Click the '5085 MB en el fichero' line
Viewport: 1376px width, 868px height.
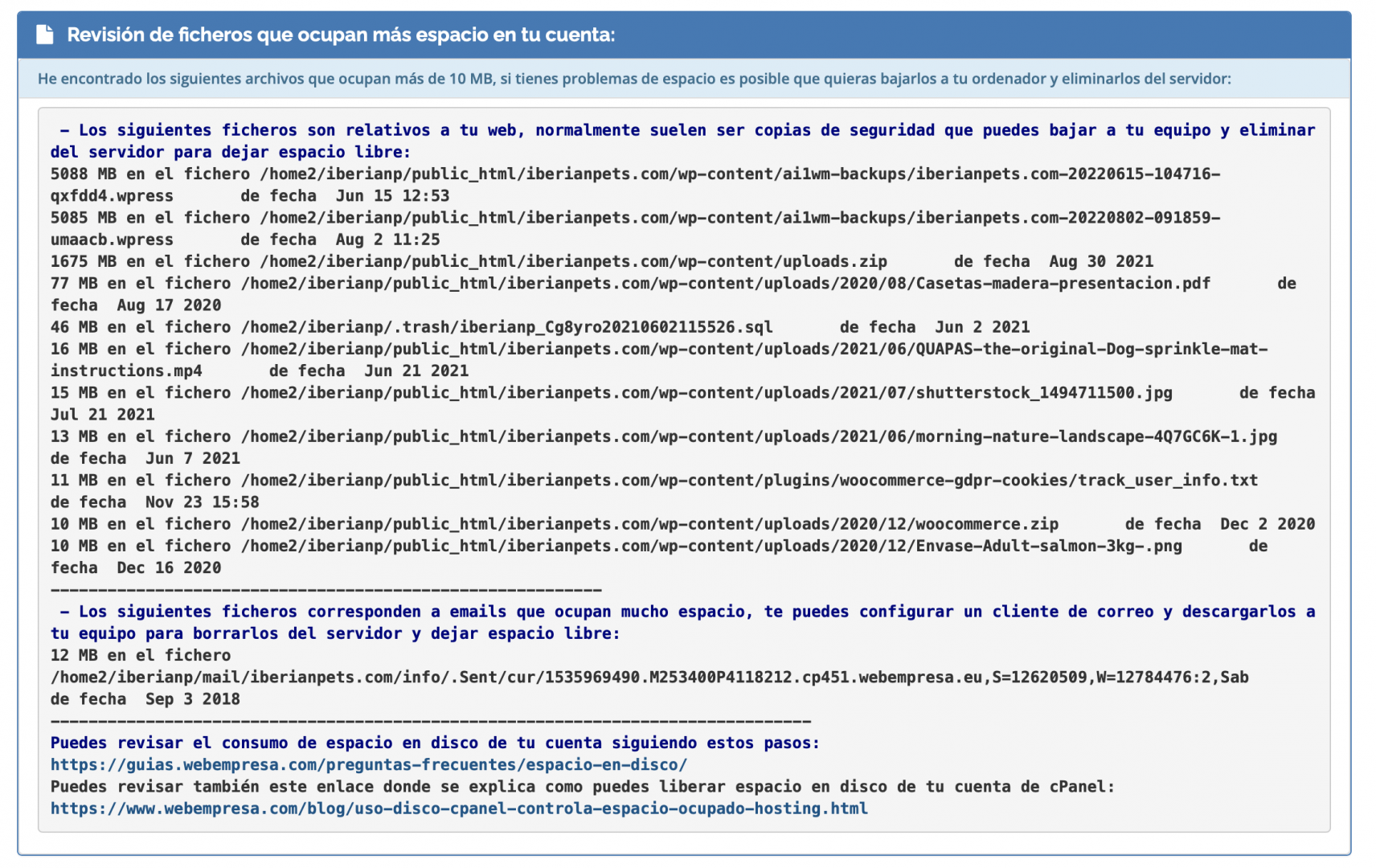click(635, 217)
